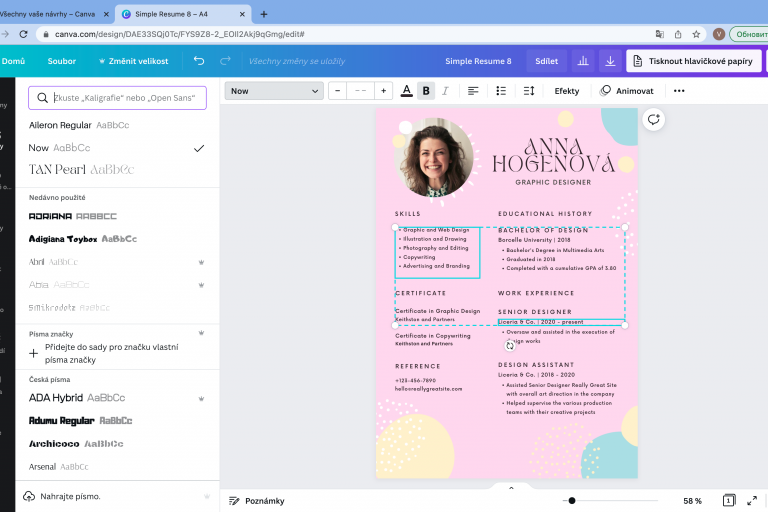Enter fullscreen presentation mode icon
768x512 pixels.
point(754,500)
